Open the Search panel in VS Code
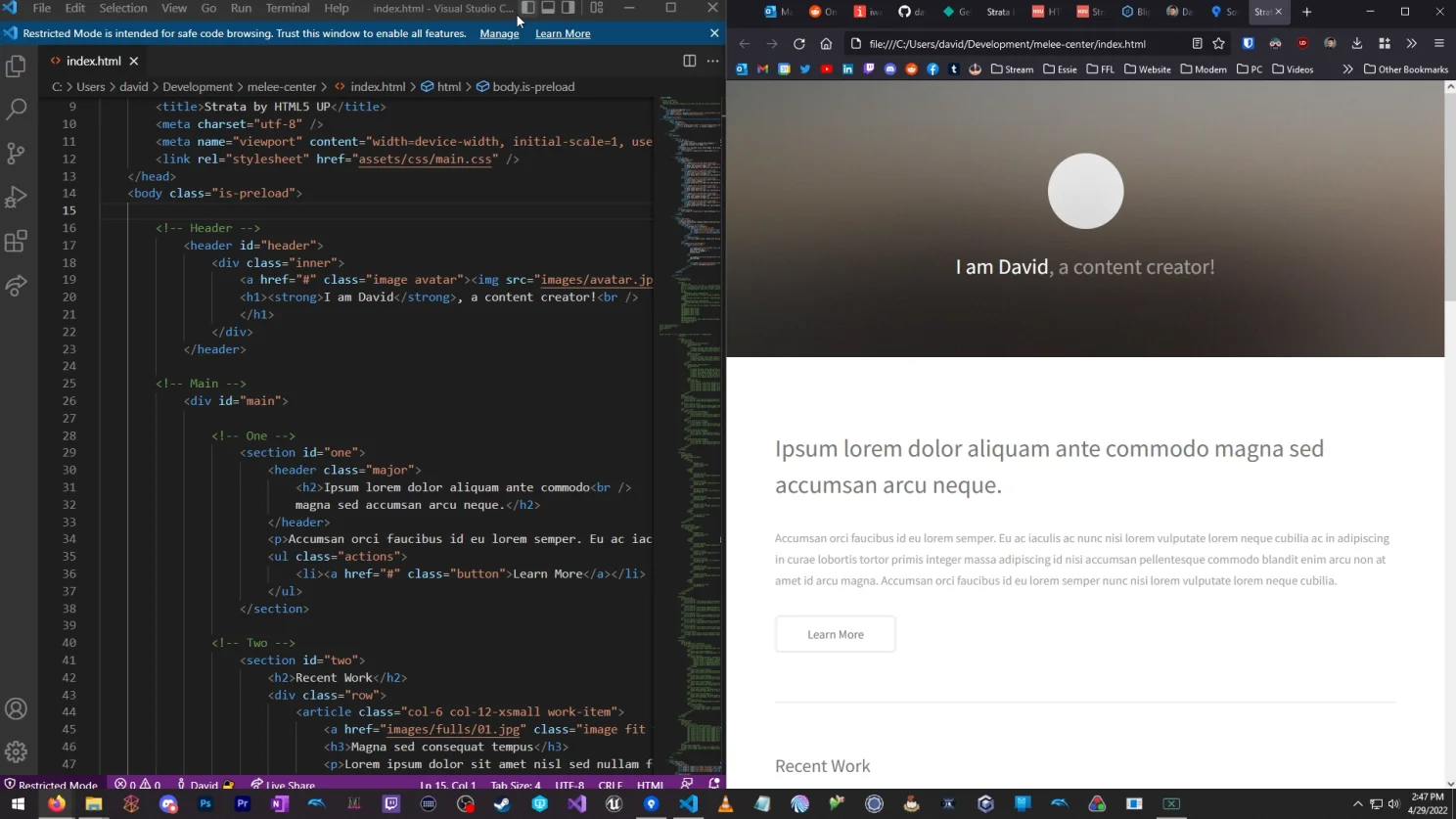The width and height of the screenshot is (1456, 819). coord(15,109)
